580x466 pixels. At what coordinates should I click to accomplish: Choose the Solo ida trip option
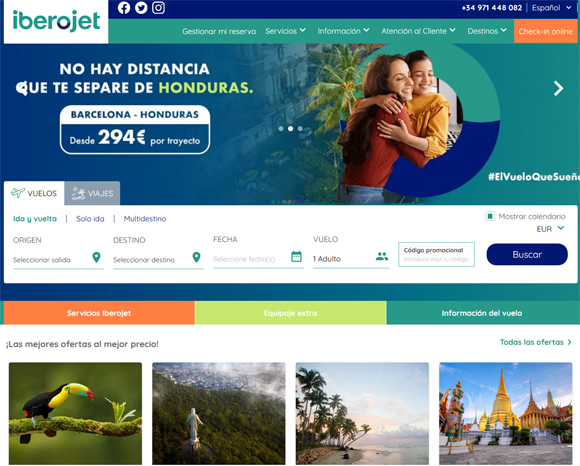[90, 219]
